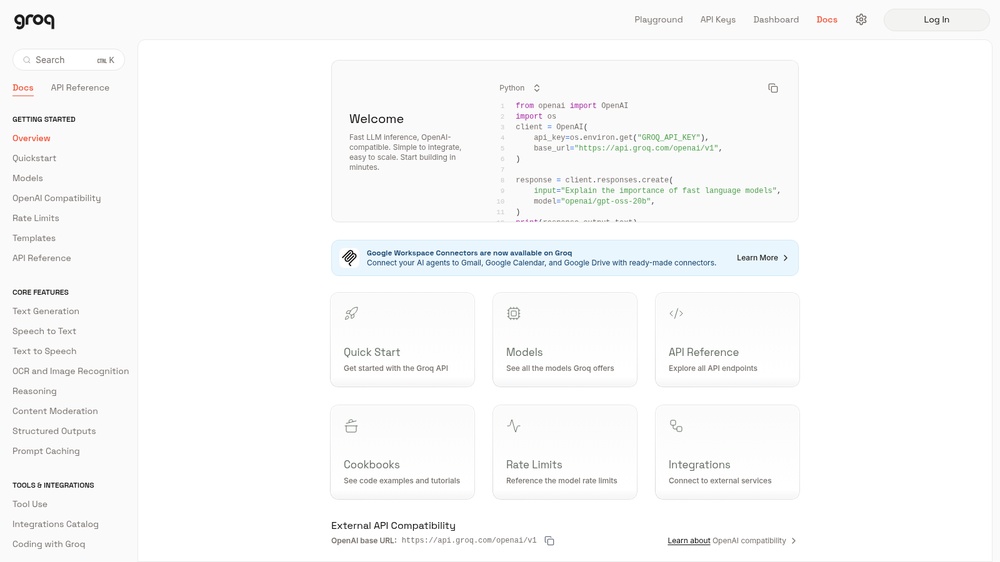The image size is (1000, 562).
Task: Click the base URL text https://api.groq.com/openai/v1
Action: (469, 541)
